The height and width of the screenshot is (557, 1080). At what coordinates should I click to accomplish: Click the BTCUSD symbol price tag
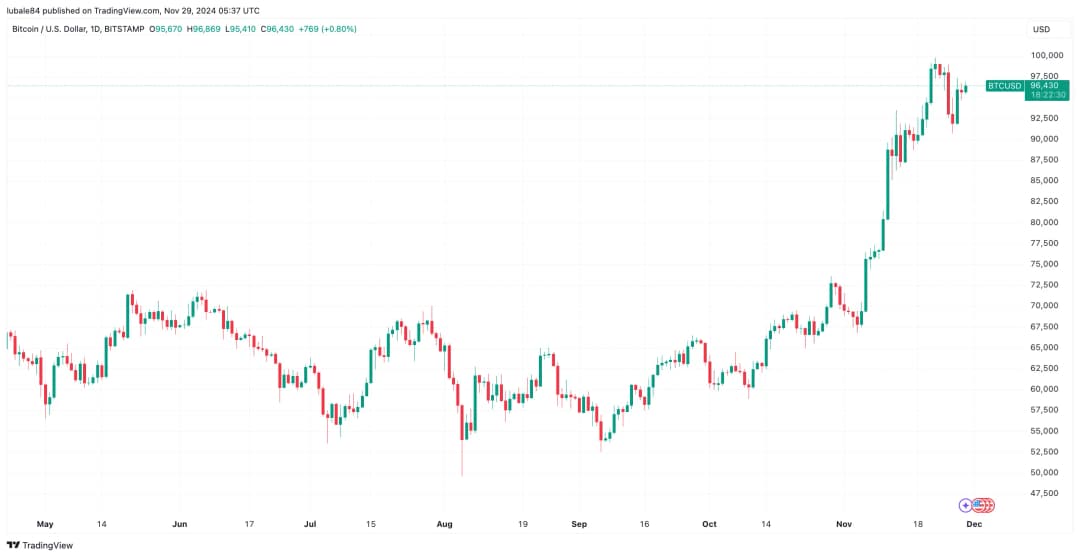point(1004,86)
